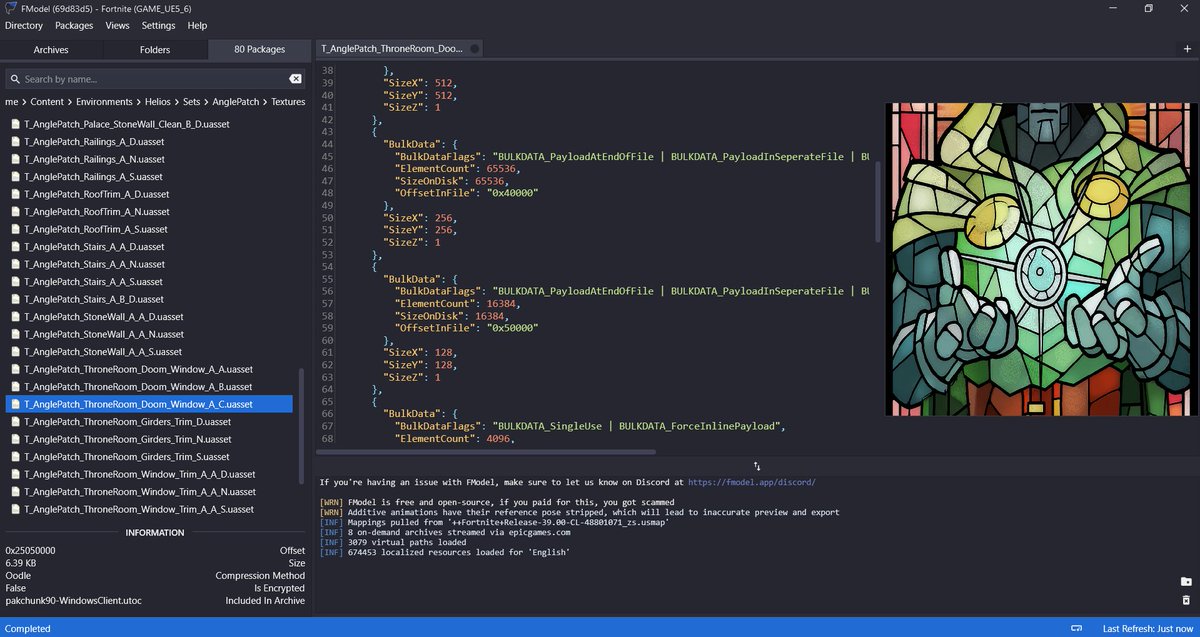This screenshot has width=1200, height=637.
Task: Switch to the Archives tab
Action: (x=52, y=49)
